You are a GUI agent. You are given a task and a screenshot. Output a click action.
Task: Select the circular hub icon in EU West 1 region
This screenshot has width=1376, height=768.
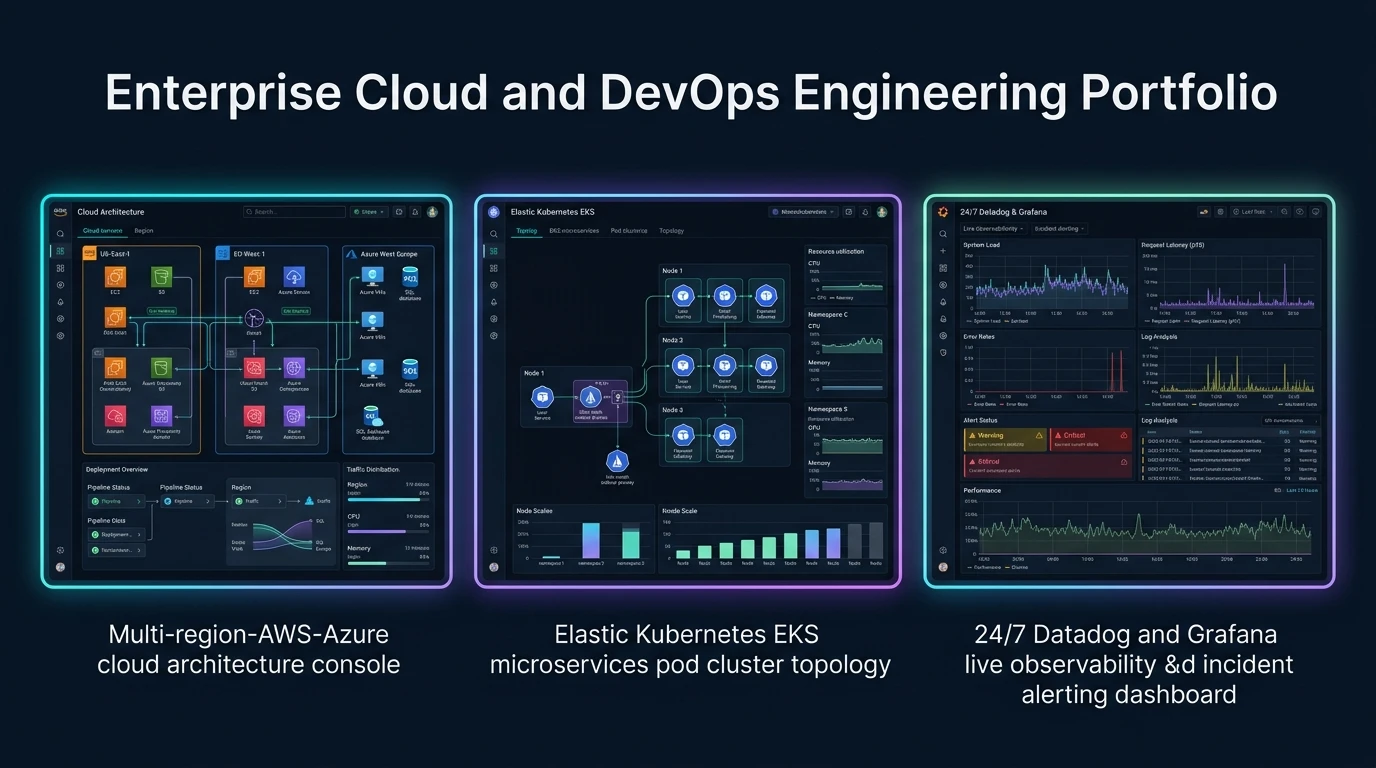[254, 319]
